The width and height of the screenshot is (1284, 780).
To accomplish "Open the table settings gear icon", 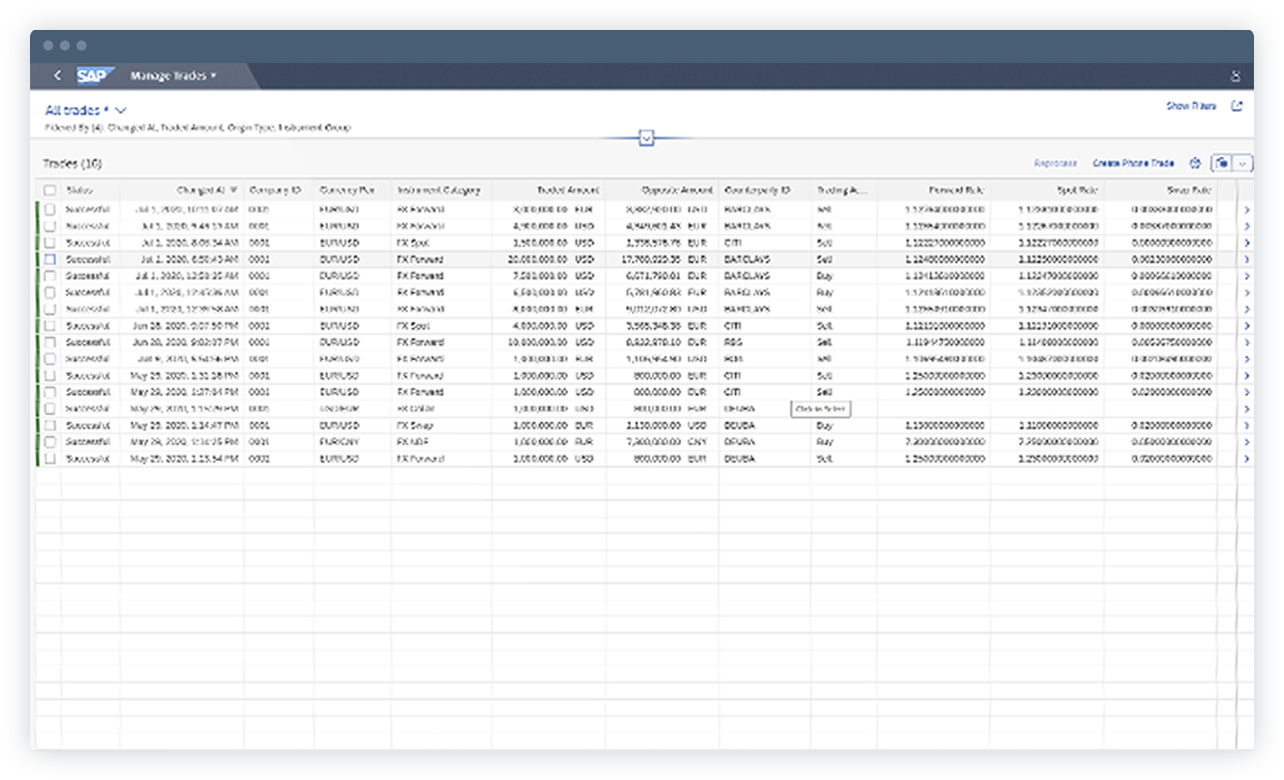I will coord(1196,163).
